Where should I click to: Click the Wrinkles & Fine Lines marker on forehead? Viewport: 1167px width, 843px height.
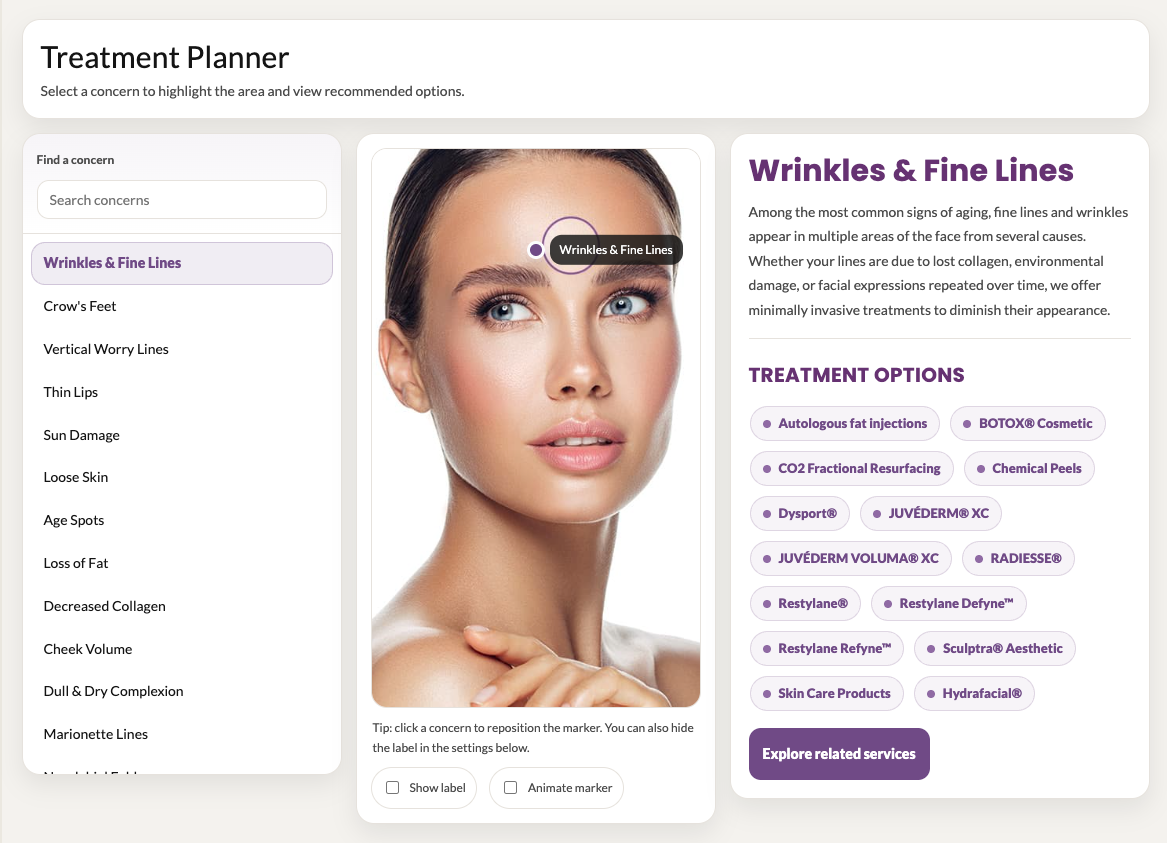click(535, 249)
